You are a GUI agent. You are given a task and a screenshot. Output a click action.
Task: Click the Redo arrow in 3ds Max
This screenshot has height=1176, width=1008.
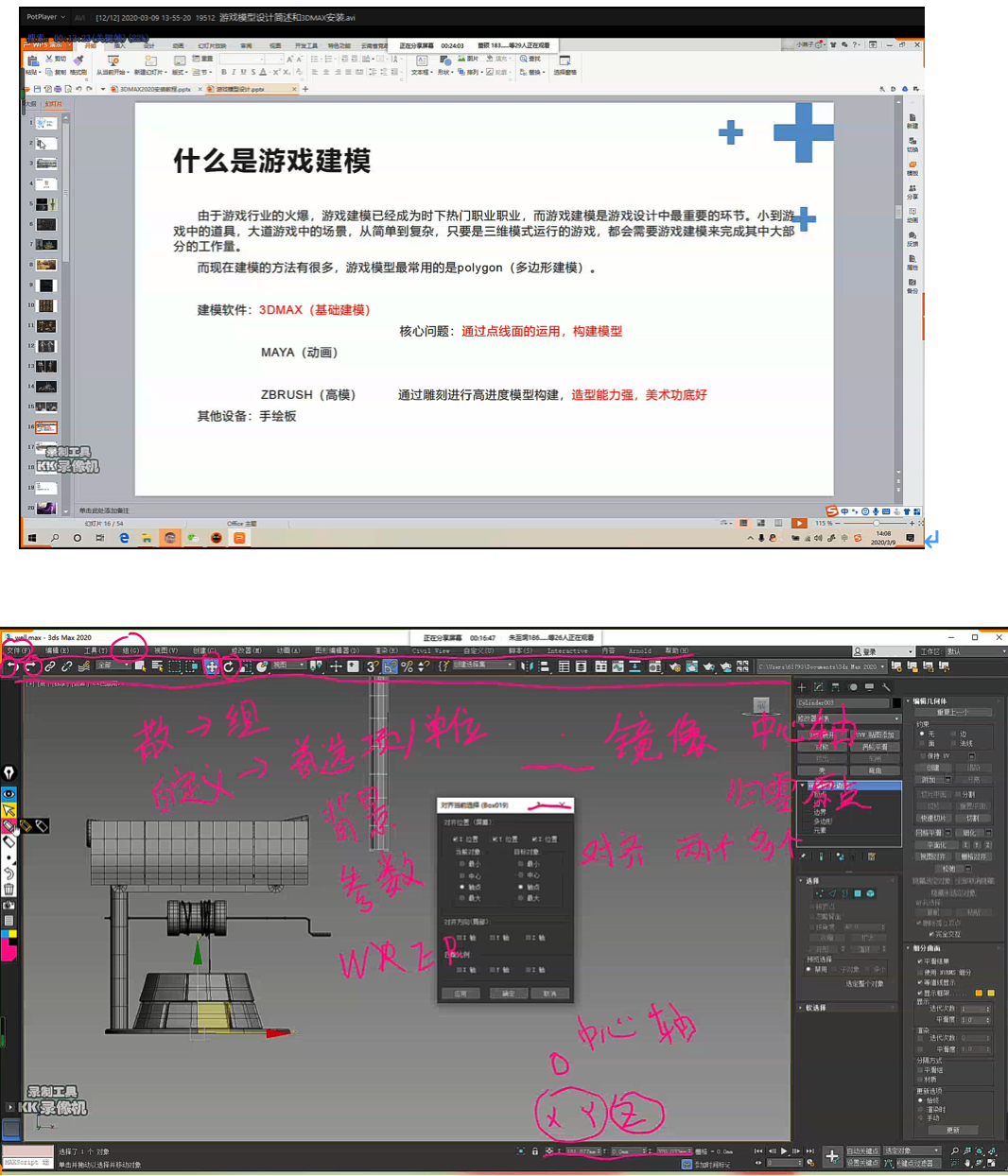tap(30, 666)
